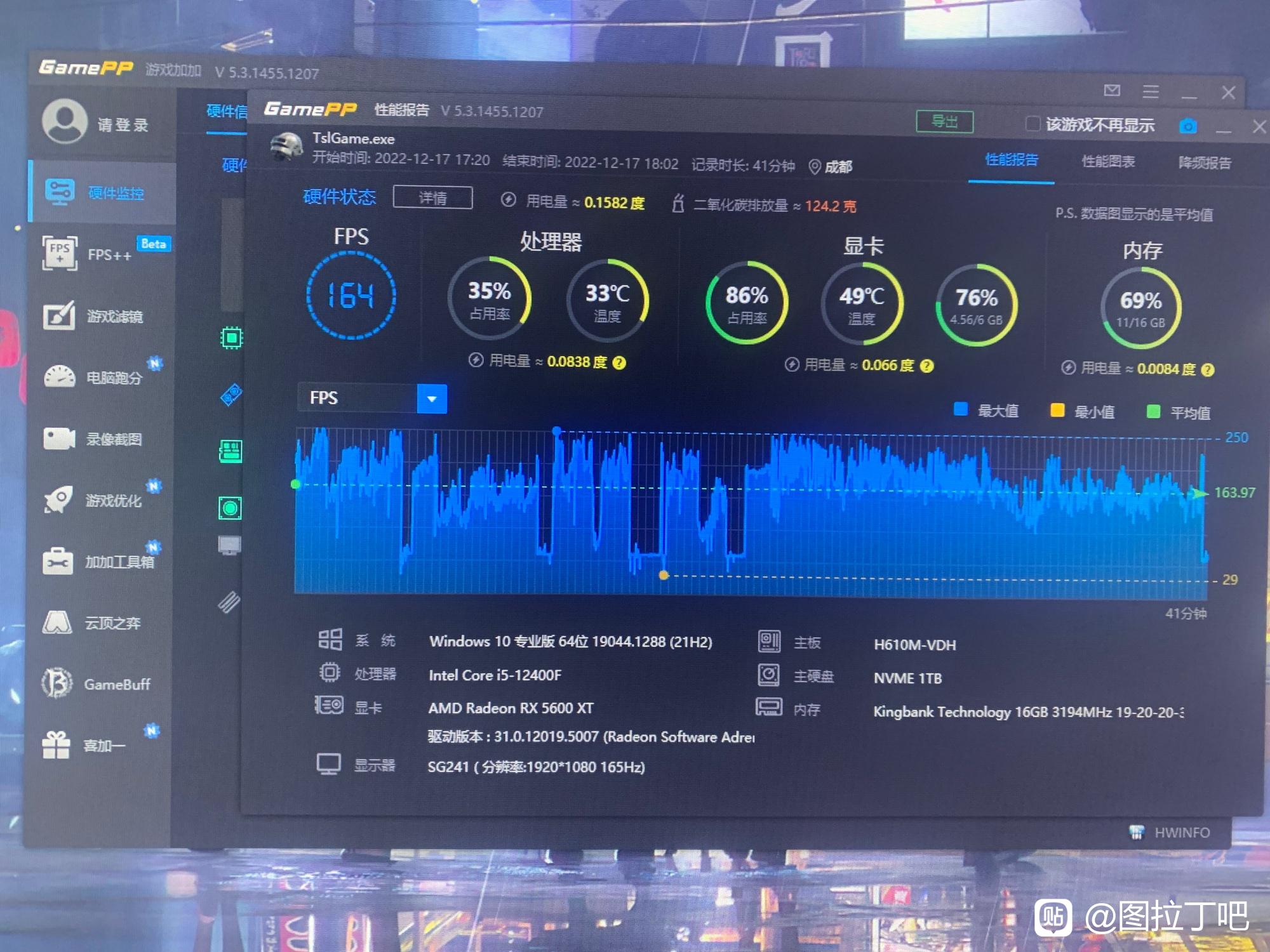Select the motherboard icon in main window
The width and height of the screenshot is (1270, 952).
click(x=231, y=451)
